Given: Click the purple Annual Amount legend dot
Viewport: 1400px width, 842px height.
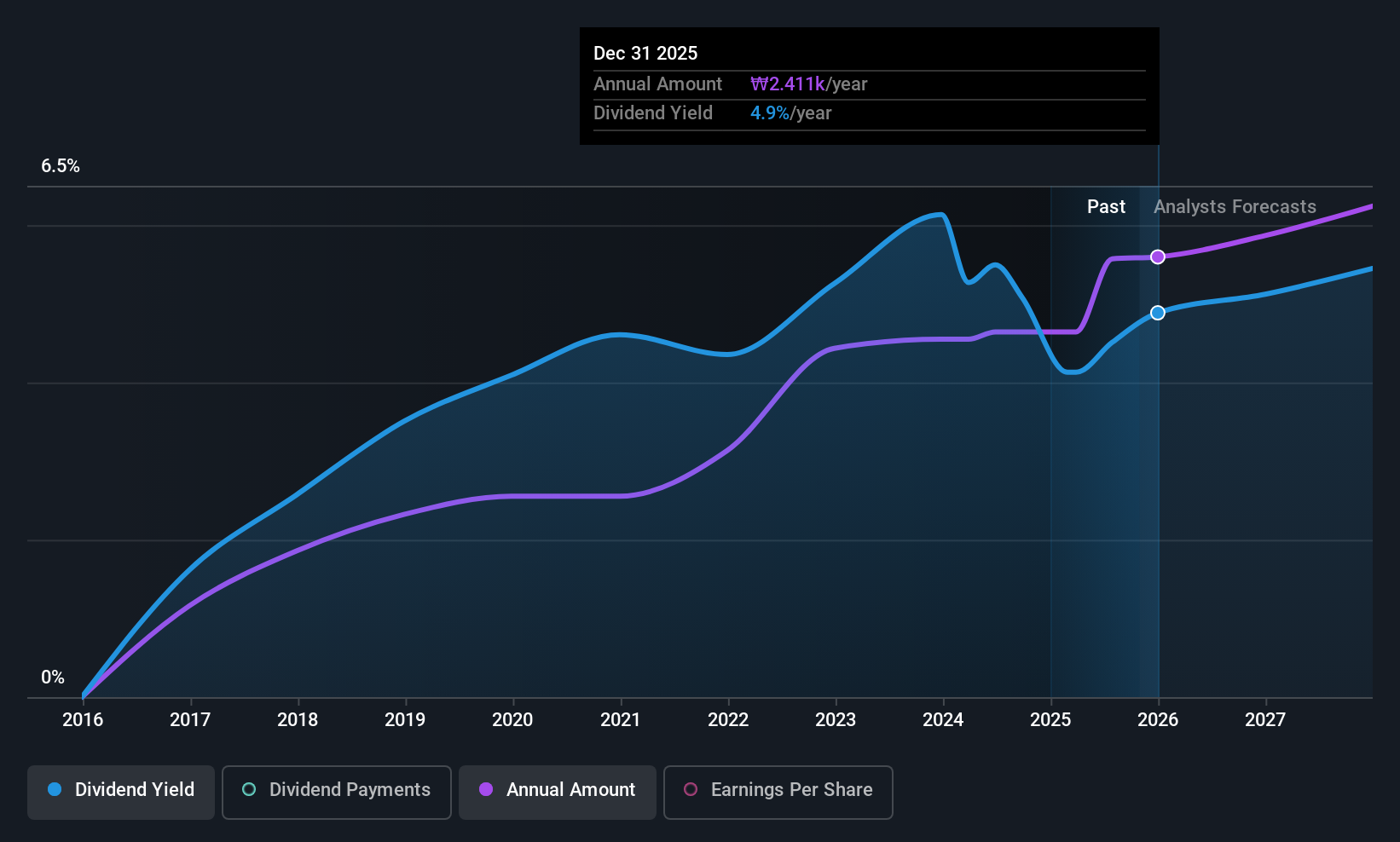Looking at the screenshot, I should [486, 789].
